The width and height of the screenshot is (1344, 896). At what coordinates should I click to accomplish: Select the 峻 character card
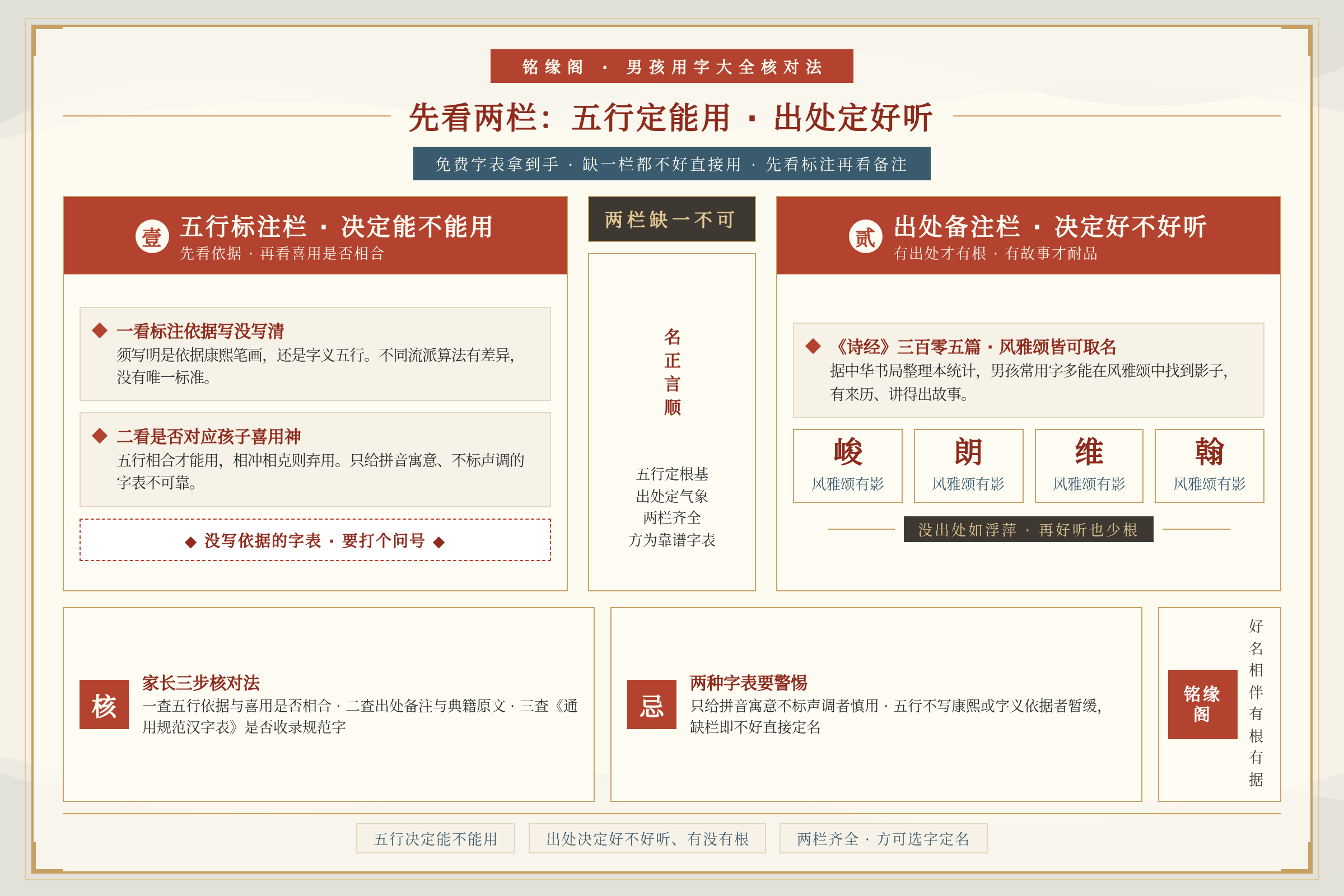tap(847, 466)
